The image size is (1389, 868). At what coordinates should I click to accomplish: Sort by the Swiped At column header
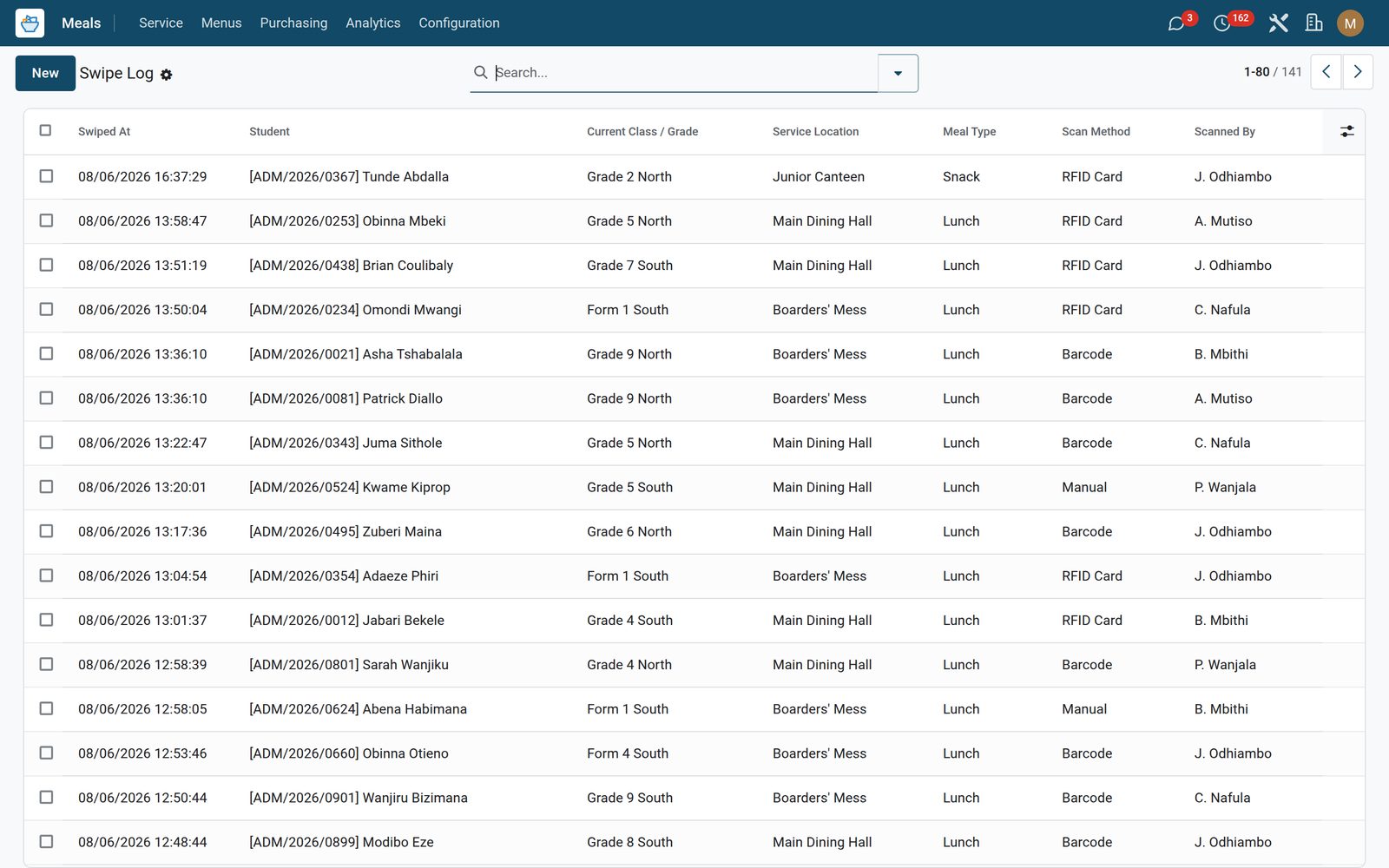tap(104, 132)
